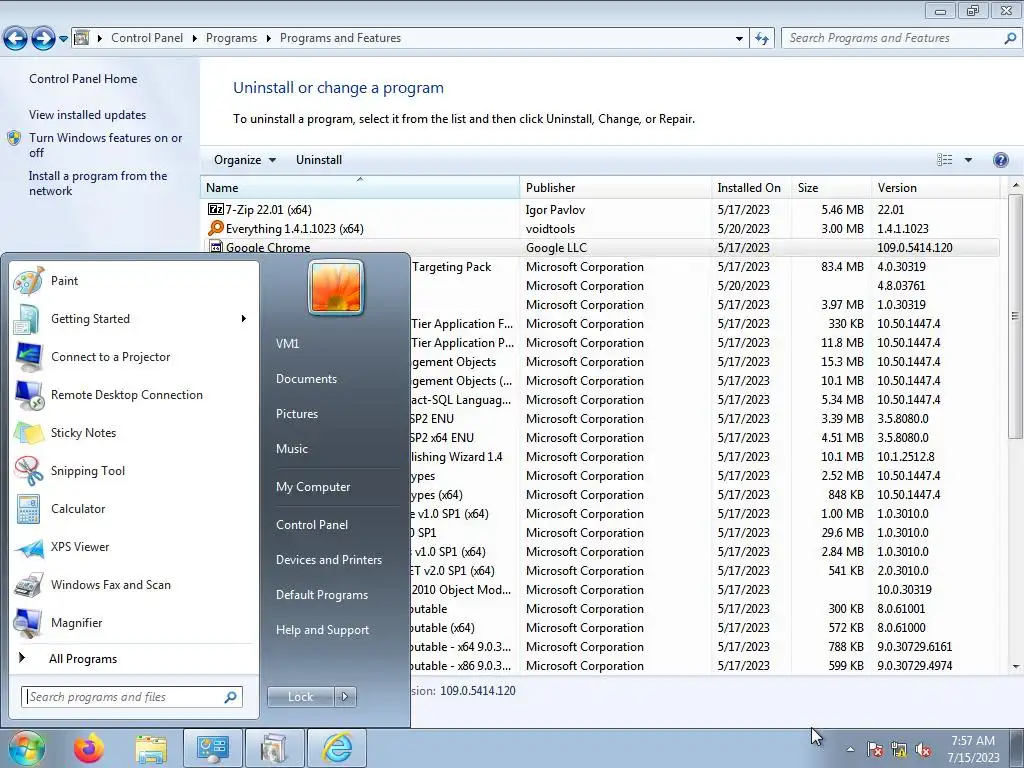Open shutdown options arrow next to Lock
1024x768 pixels.
point(345,697)
